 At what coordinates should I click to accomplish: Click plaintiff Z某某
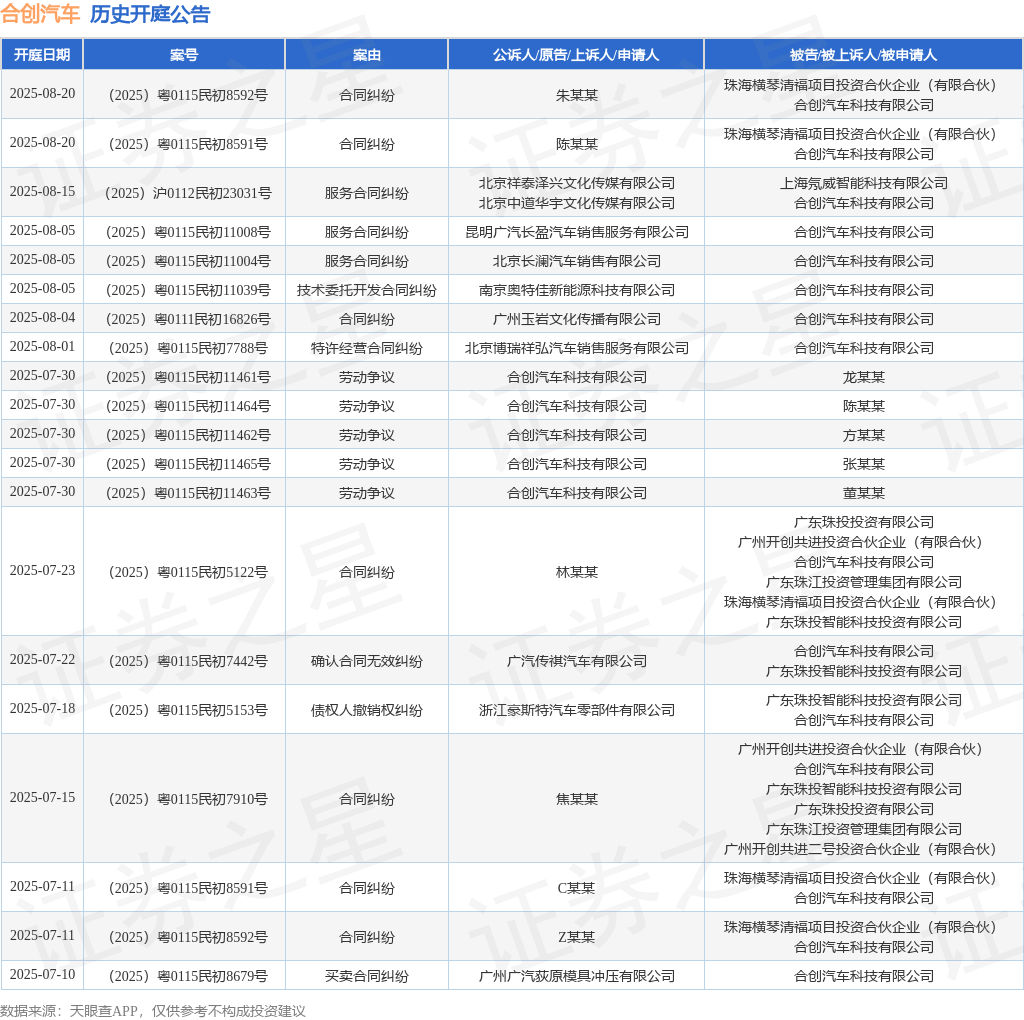click(577, 938)
